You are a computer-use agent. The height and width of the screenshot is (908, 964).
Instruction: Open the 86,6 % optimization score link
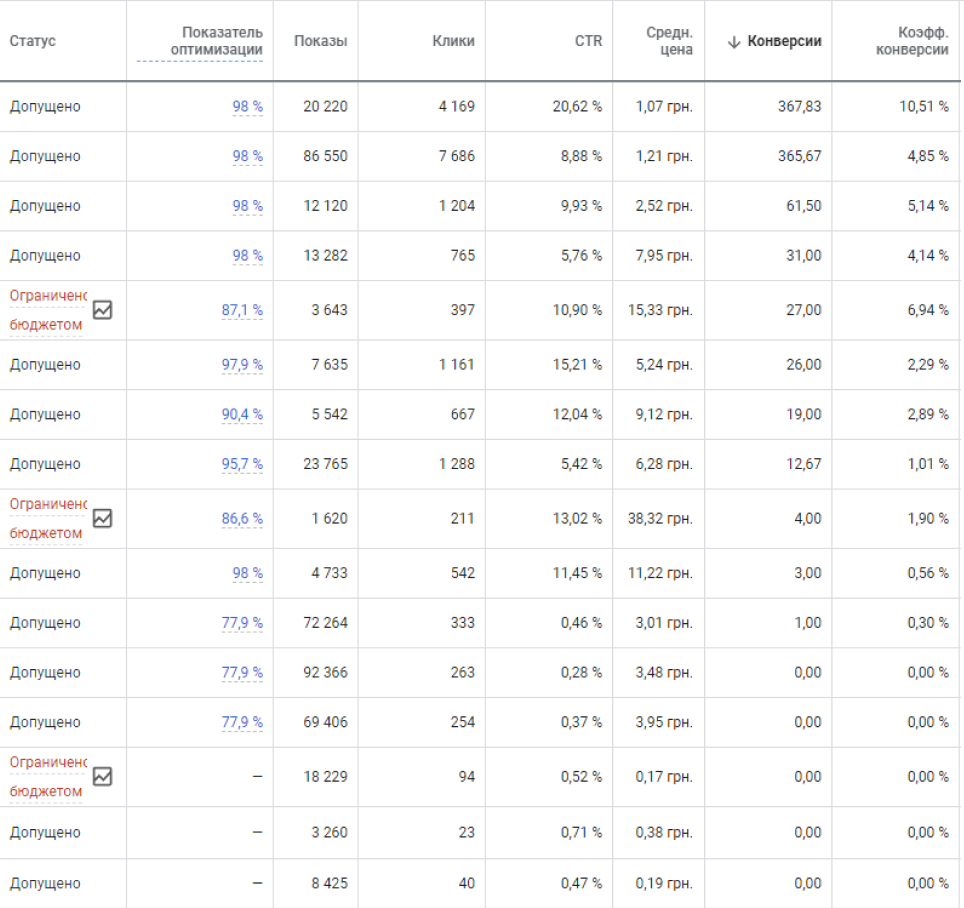(x=242, y=518)
